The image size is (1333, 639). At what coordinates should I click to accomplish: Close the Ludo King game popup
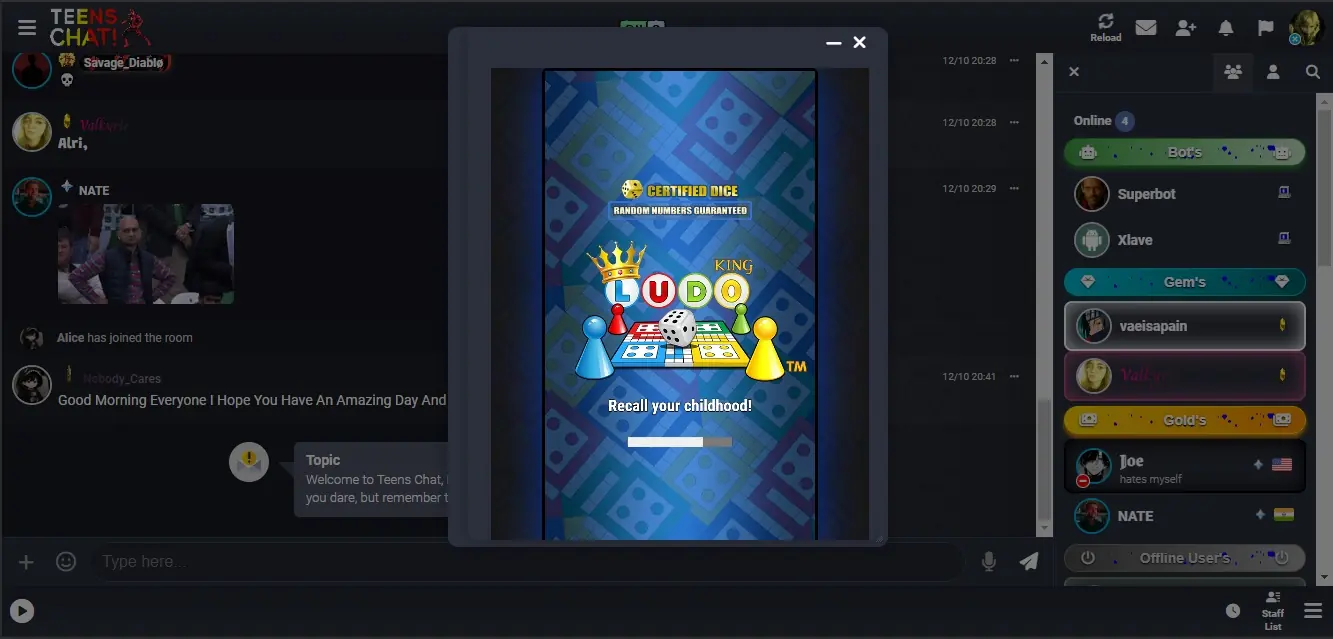[x=859, y=42]
